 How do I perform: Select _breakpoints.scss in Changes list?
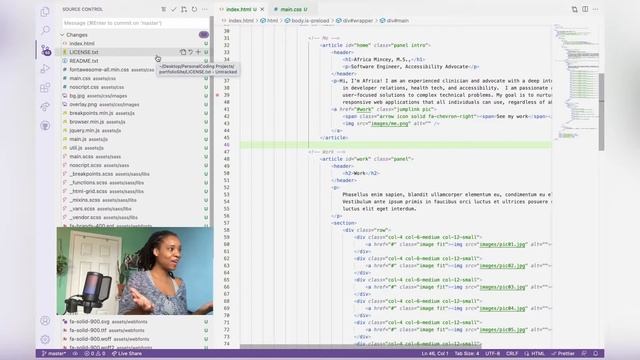click(x=135, y=174)
